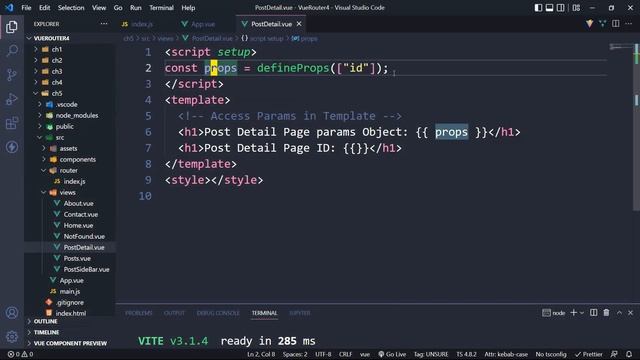Click the split editor right icon

point(616,24)
